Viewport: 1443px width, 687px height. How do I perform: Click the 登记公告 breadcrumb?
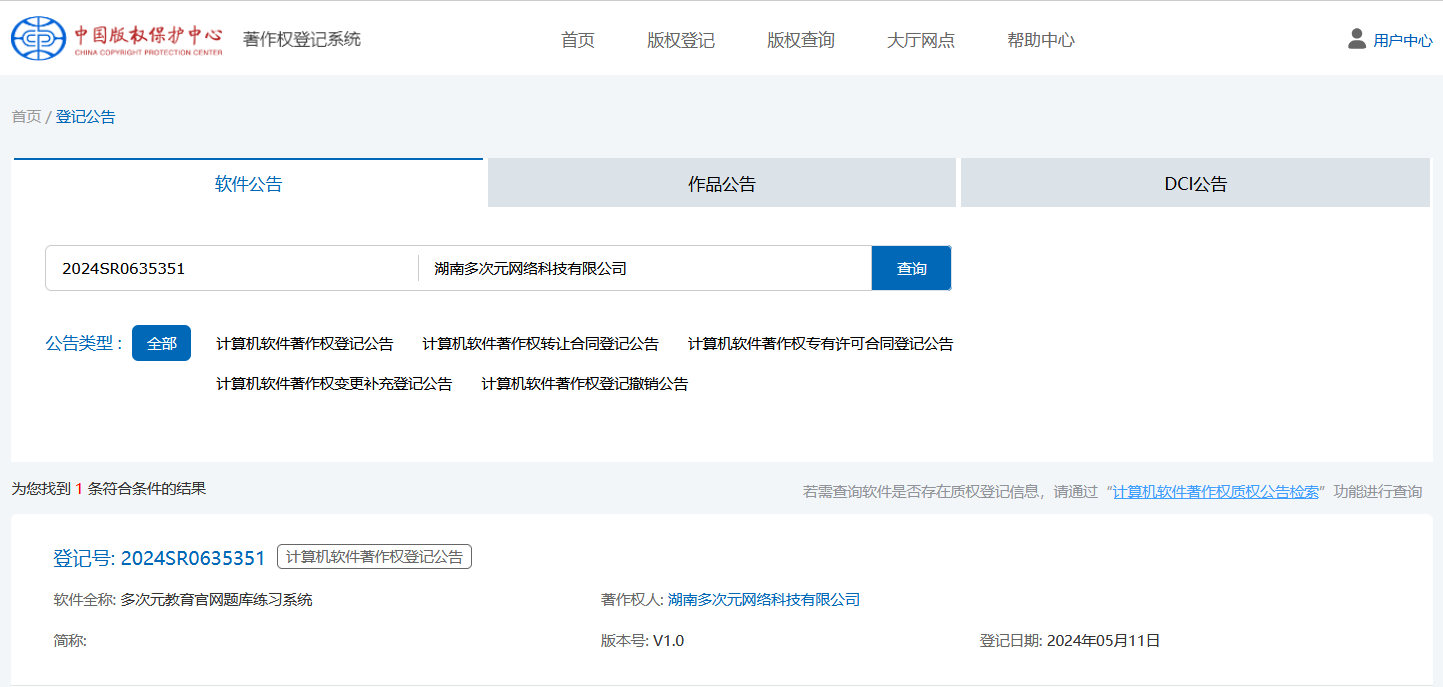tap(86, 117)
